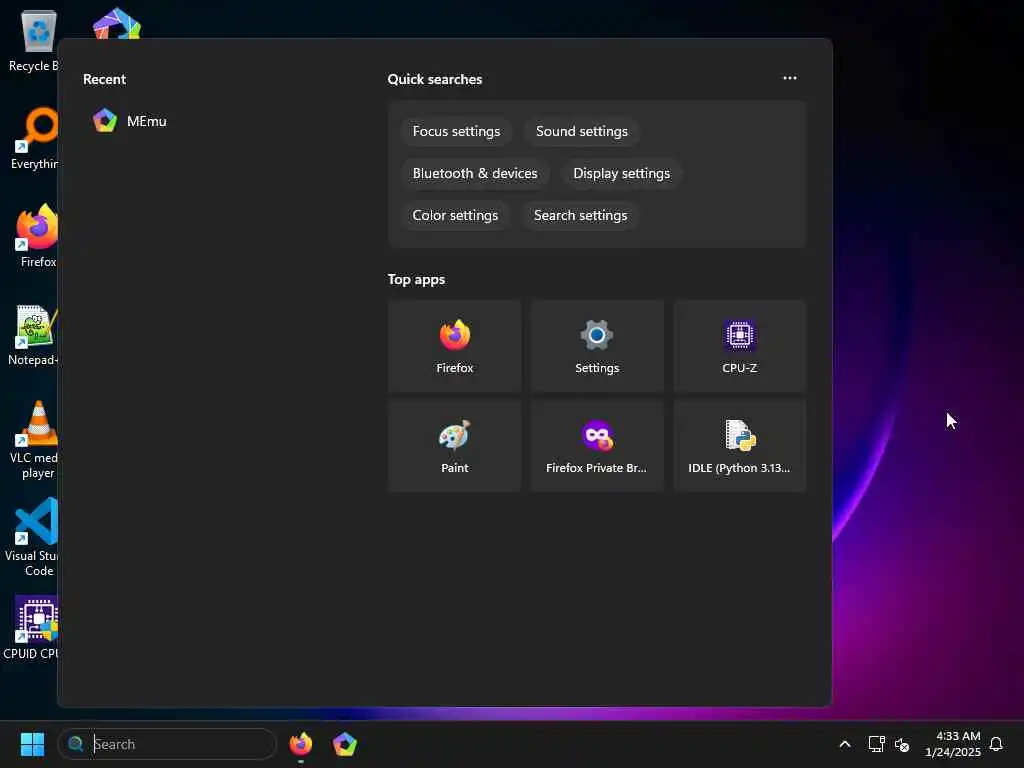Viewport: 1024px width, 768px height.
Task: Click the Windows Start button
Action: (x=32, y=744)
